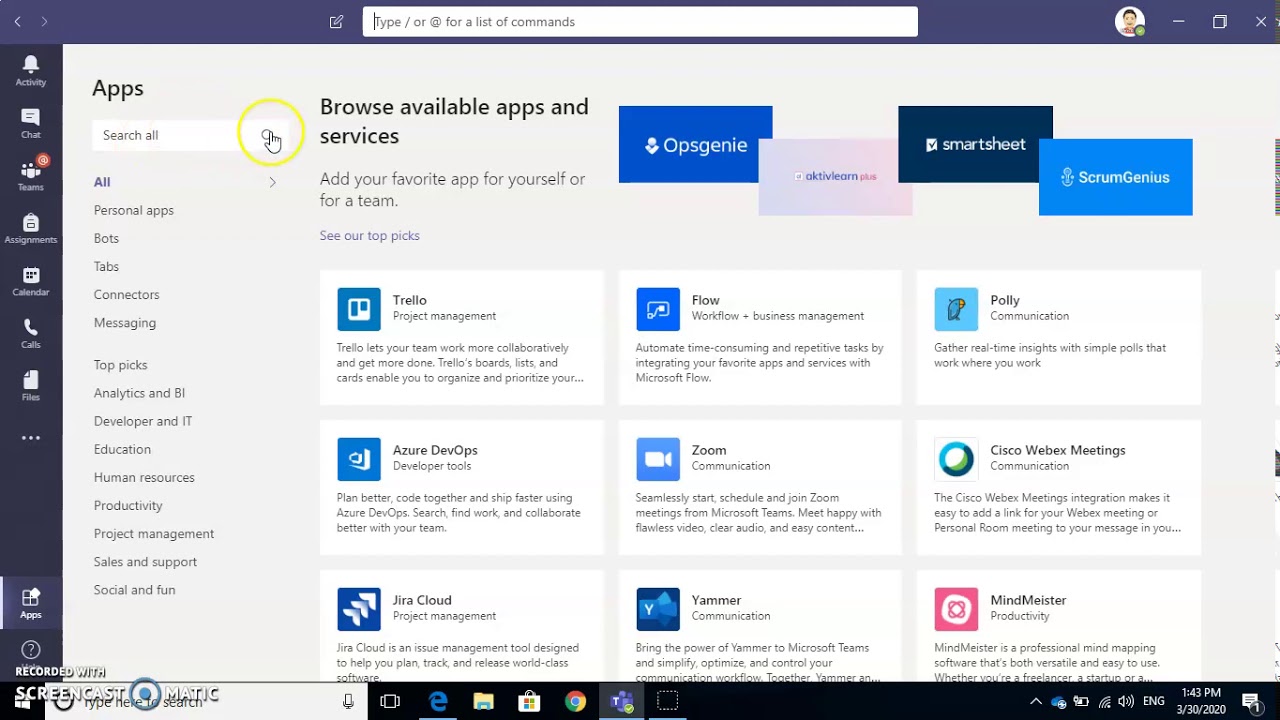The height and width of the screenshot is (720, 1280).
Task: Click the forward navigation arrow
Action: [x=44, y=21]
